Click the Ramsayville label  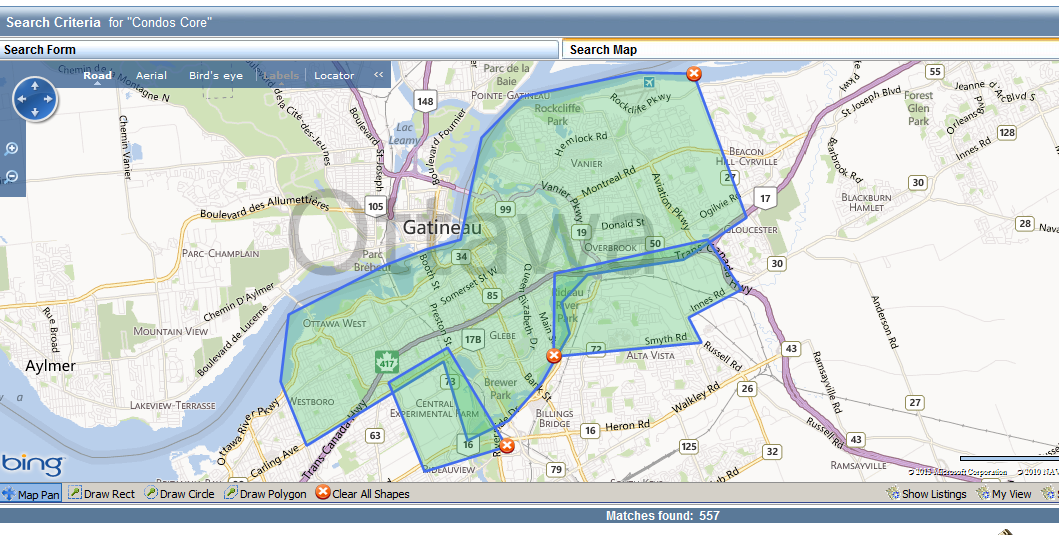coord(858,465)
